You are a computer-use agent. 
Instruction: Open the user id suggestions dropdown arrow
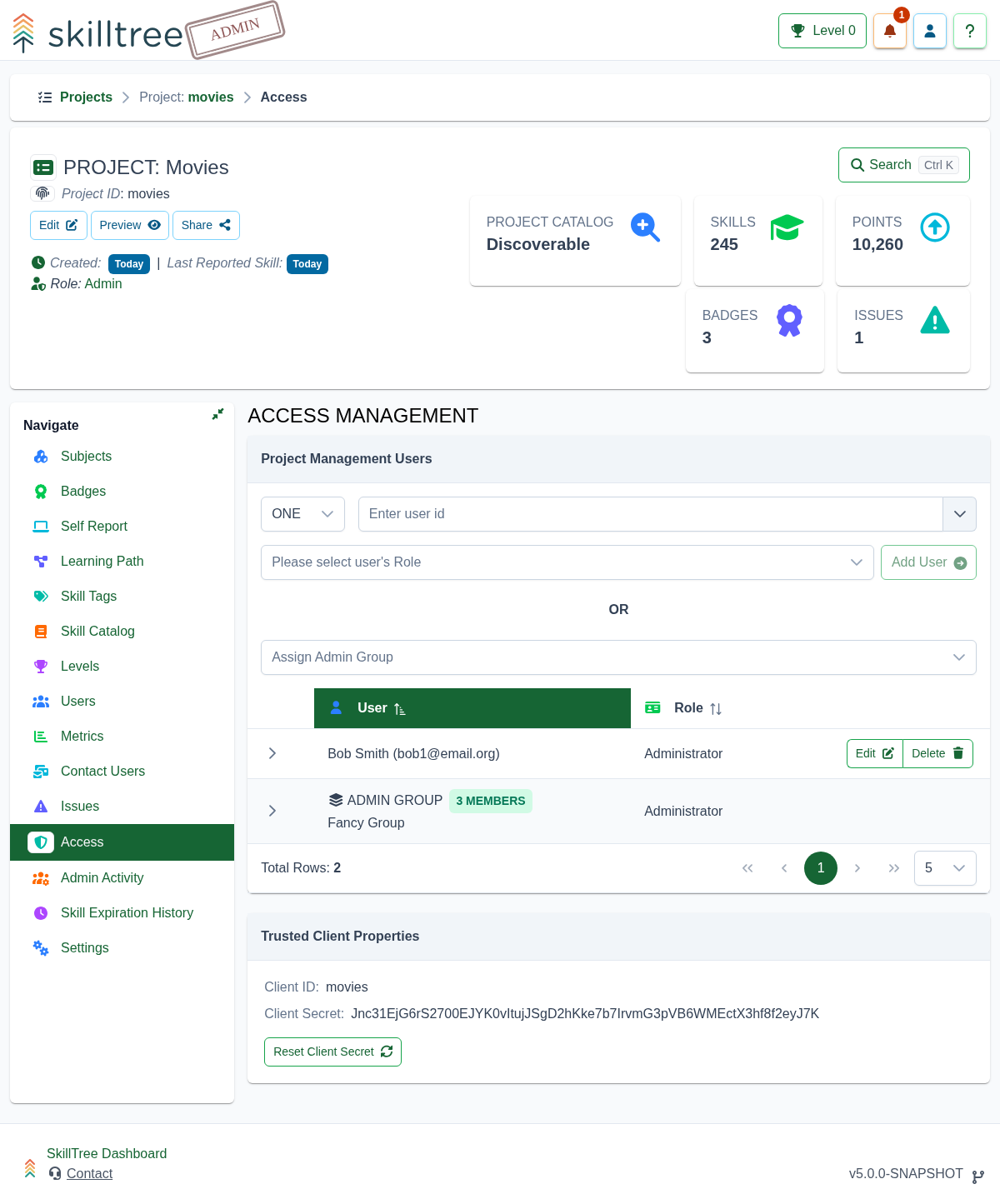tap(959, 514)
